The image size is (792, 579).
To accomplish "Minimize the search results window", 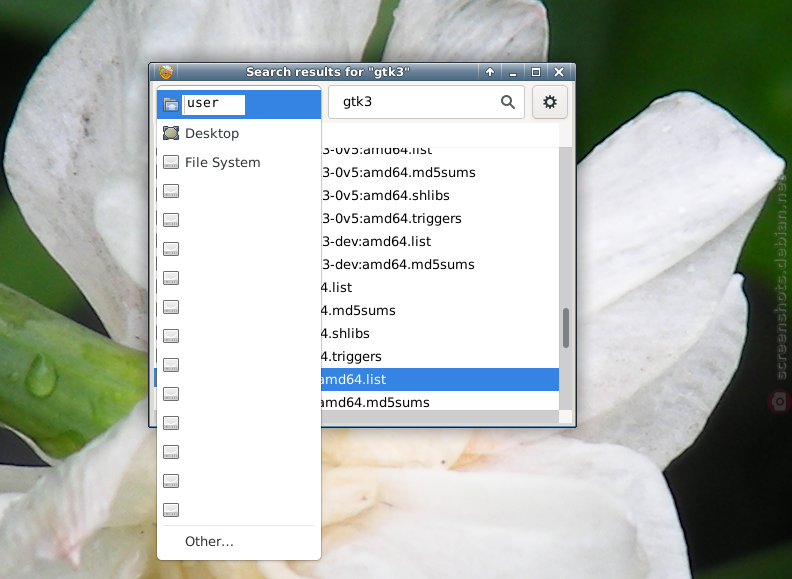I will pyautogui.click(x=513, y=72).
